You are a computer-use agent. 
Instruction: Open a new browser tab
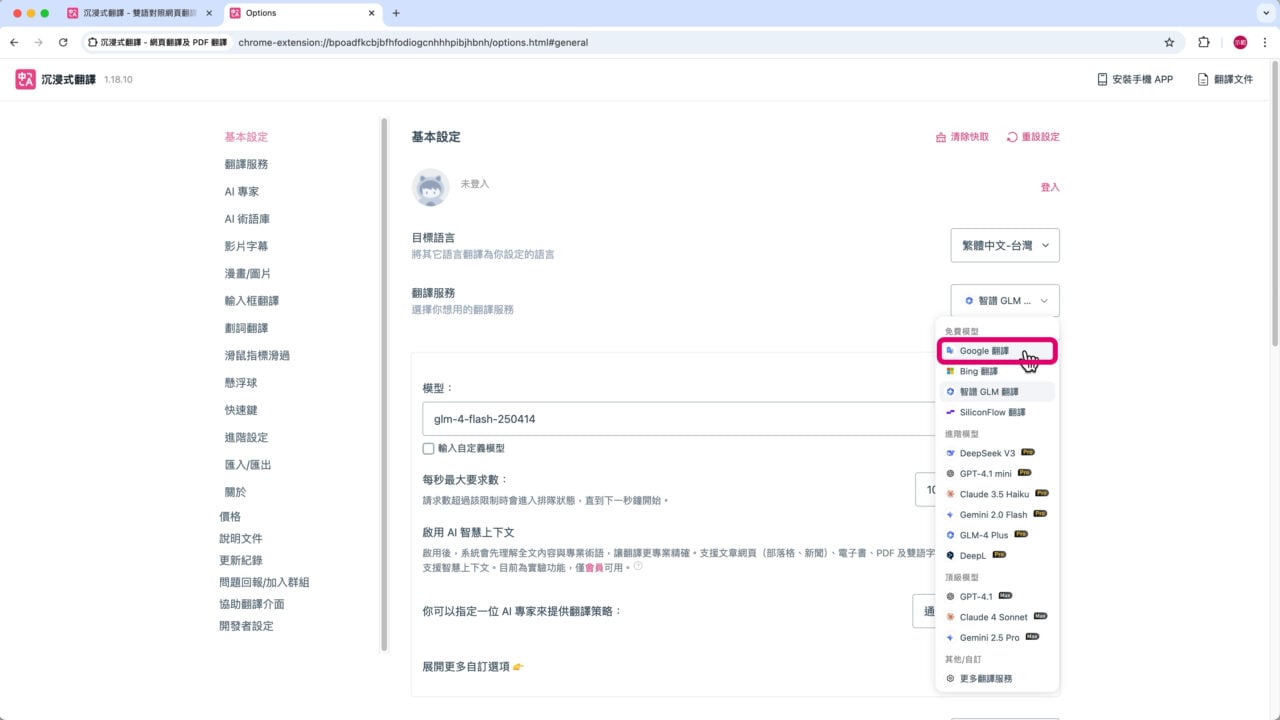[x=396, y=13]
